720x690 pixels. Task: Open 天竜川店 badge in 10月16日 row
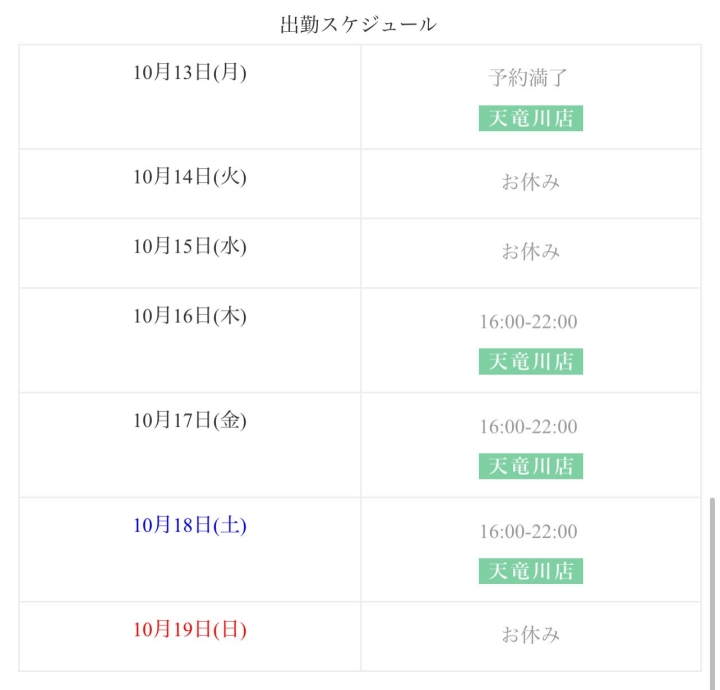530,362
